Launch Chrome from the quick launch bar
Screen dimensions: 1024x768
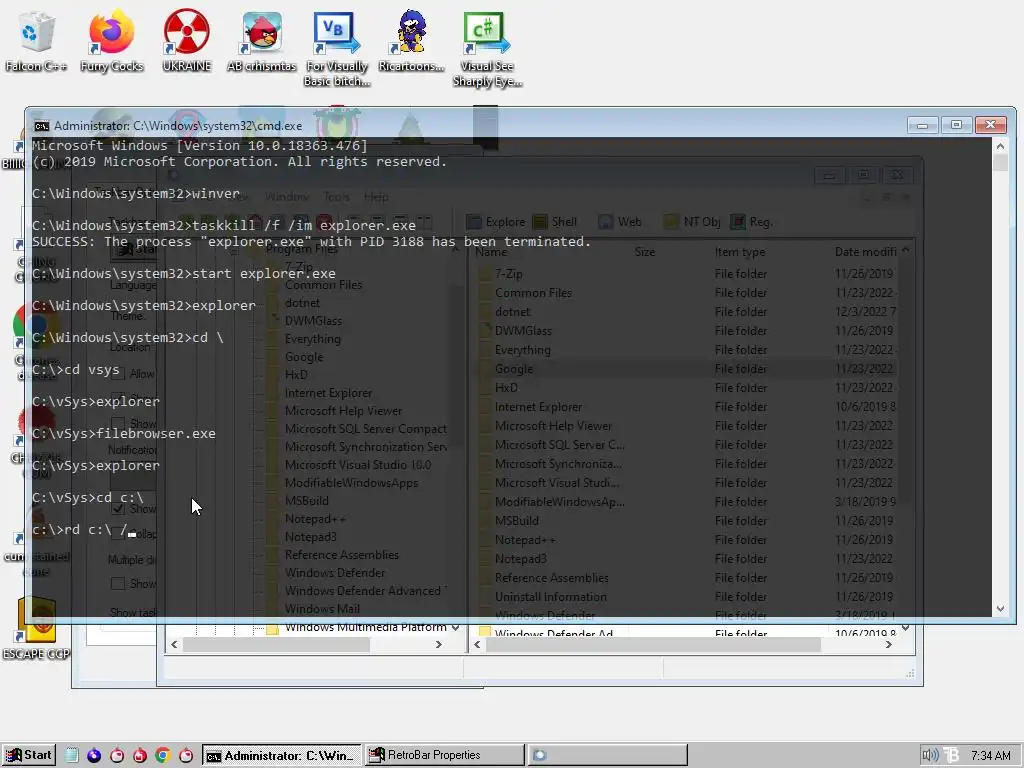click(x=163, y=756)
